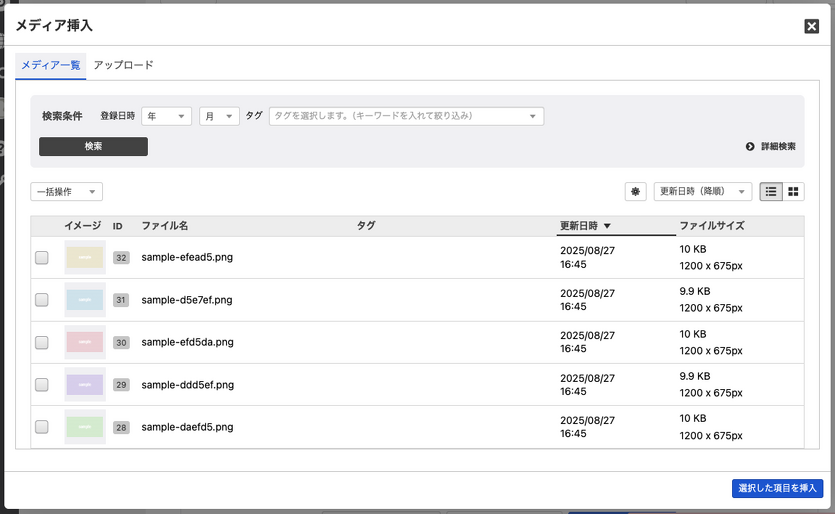The height and width of the screenshot is (514, 835).
Task: Open the 年 year dropdown
Action: (x=166, y=116)
